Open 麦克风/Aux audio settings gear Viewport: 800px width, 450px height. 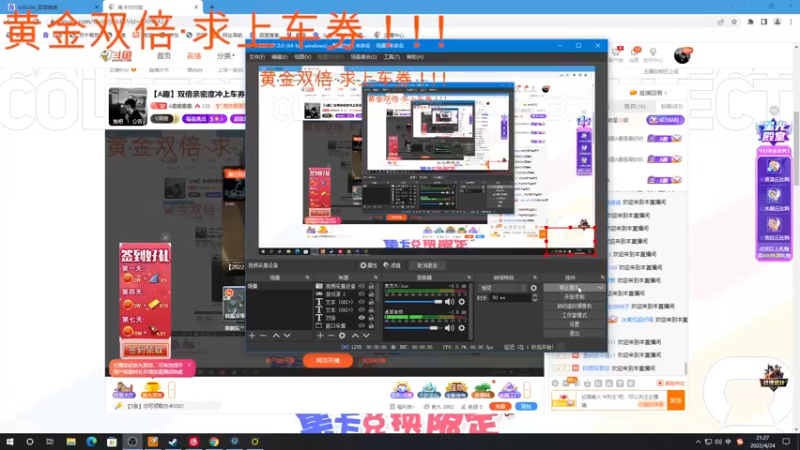(462, 302)
